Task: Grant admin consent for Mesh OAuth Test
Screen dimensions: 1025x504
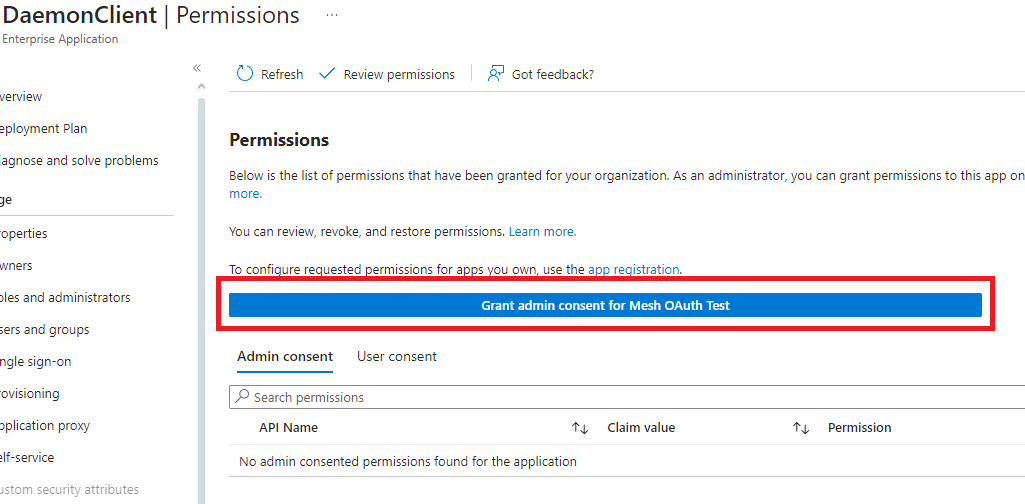Action: click(605, 306)
